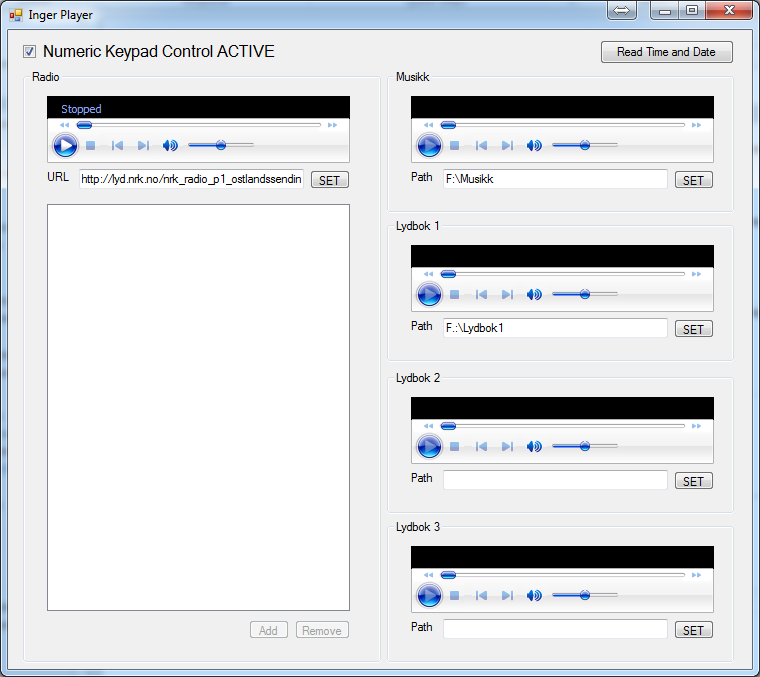
Task: Play the Lydbok 2 player
Action: 429,446
